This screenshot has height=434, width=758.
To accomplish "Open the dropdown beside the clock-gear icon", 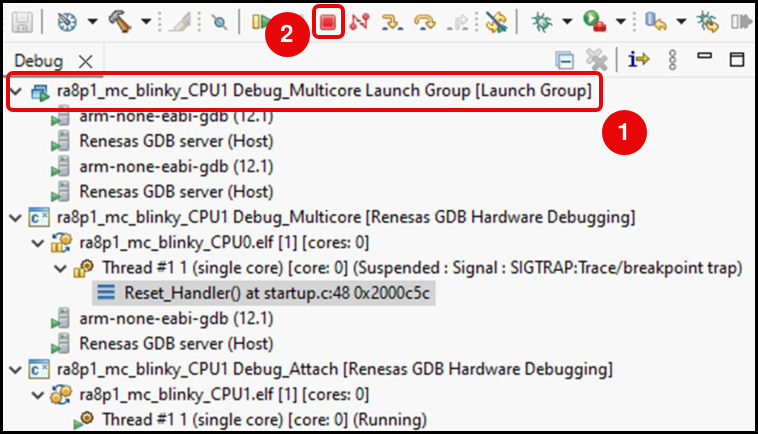I will pyautogui.click(x=92, y=22).
